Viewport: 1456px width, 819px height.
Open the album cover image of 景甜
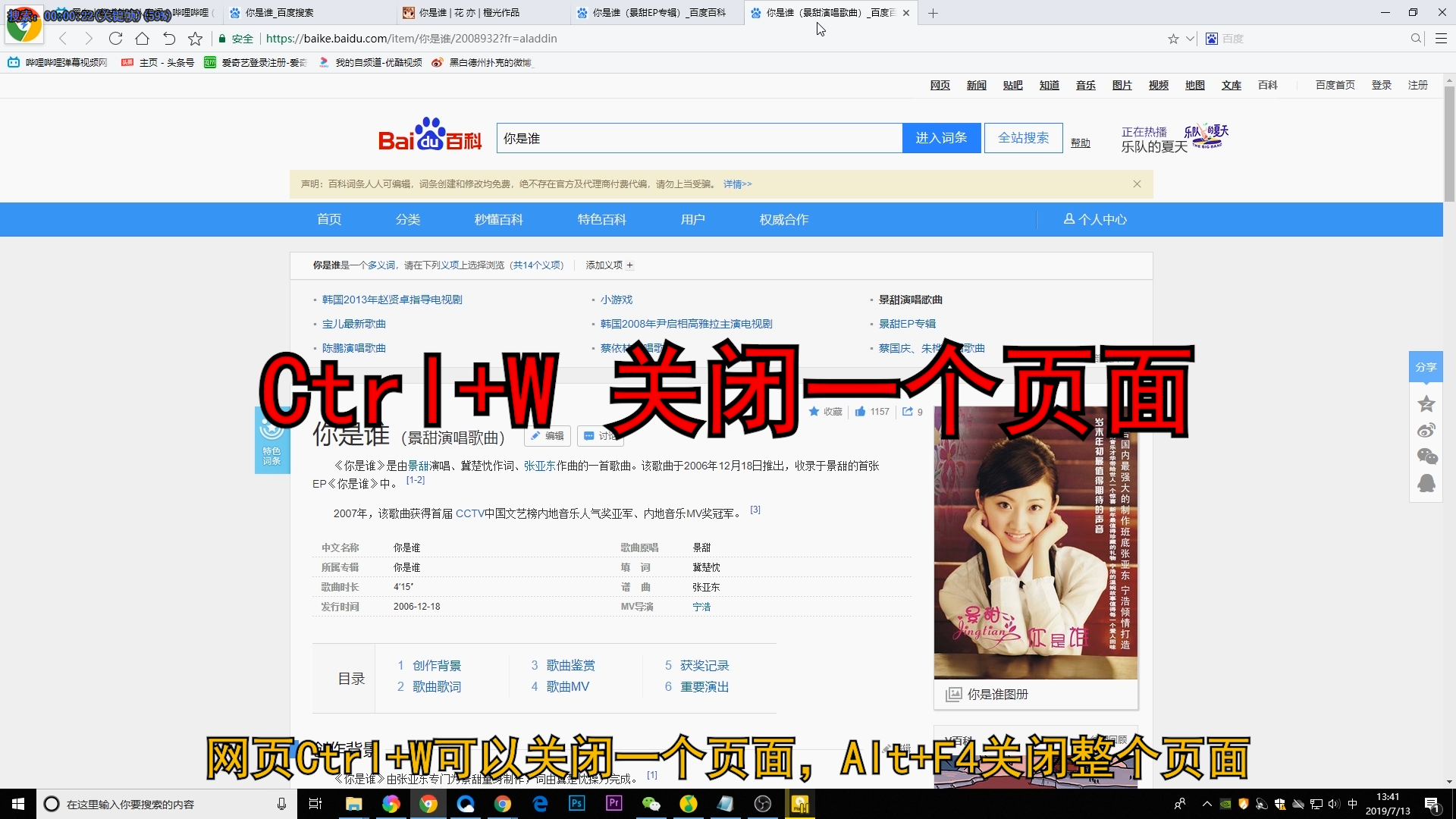[x=1035, y=542]
